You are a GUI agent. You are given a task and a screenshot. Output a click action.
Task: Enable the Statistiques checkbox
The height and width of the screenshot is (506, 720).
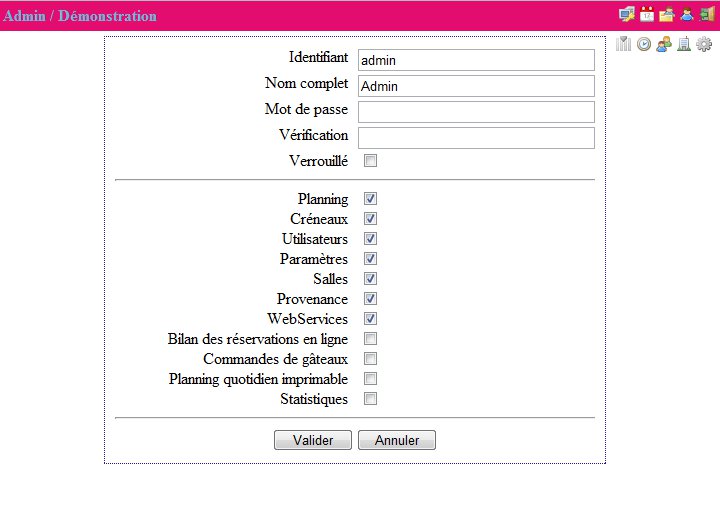pos(370,399)
